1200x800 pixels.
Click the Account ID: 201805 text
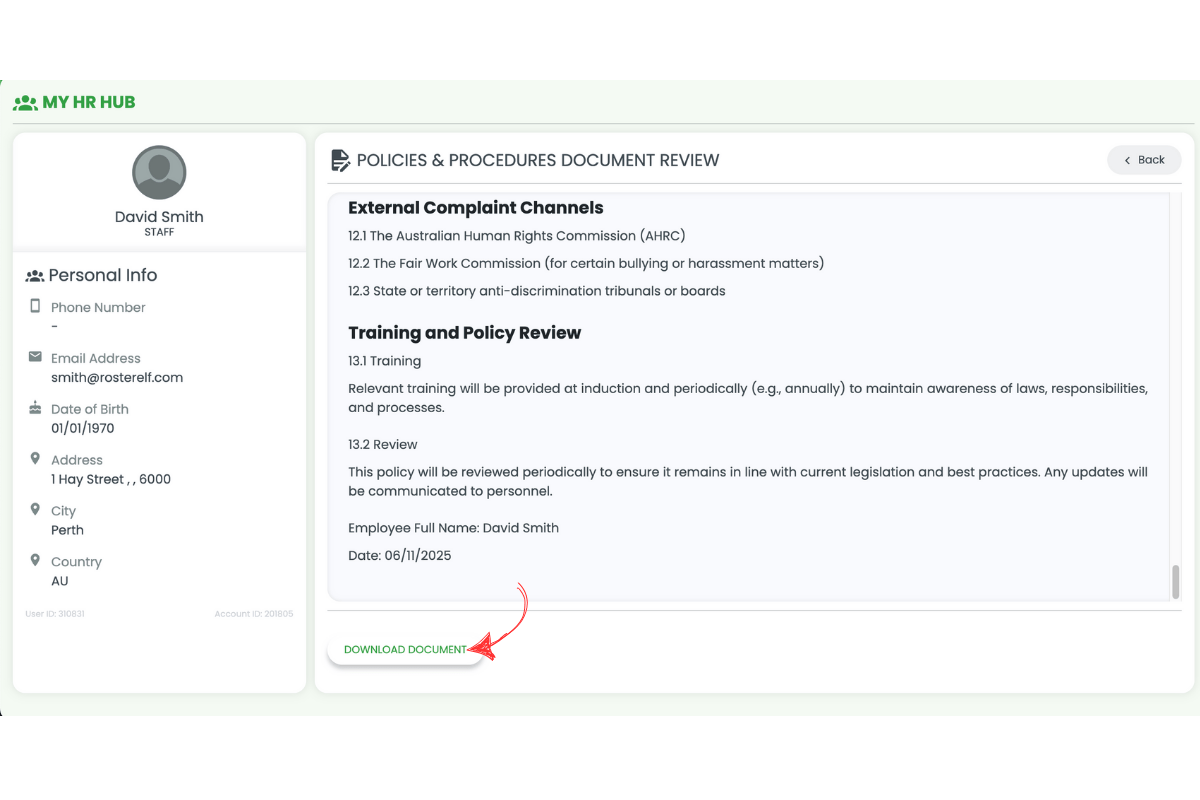pos(254,613)
